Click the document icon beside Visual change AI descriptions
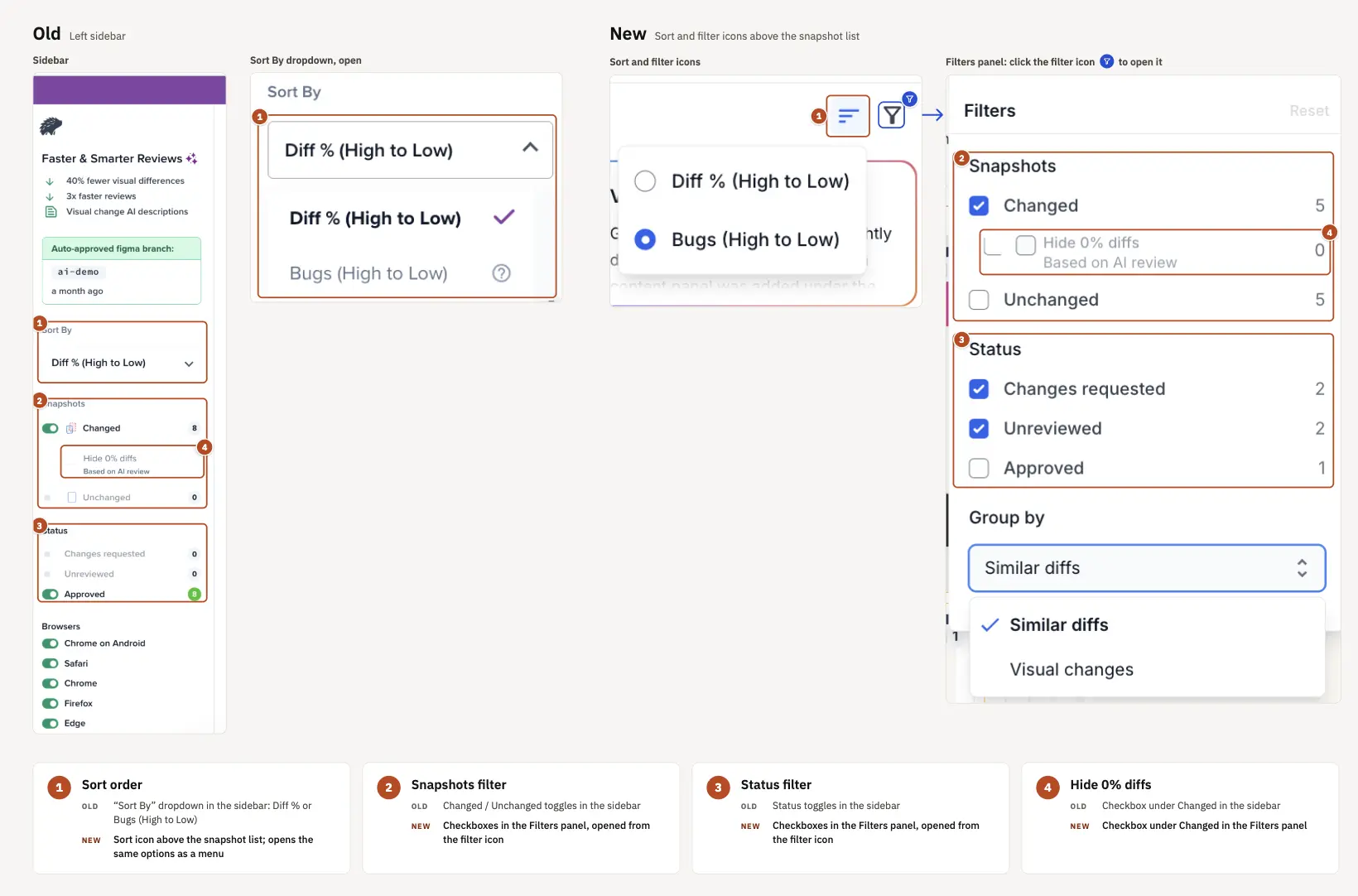This screenshot has height=896, width=1358. (x=50, y=212)
